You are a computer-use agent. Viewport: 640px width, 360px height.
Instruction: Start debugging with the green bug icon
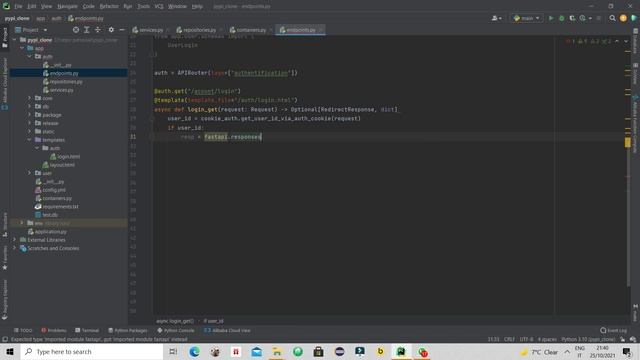[562, 18]
